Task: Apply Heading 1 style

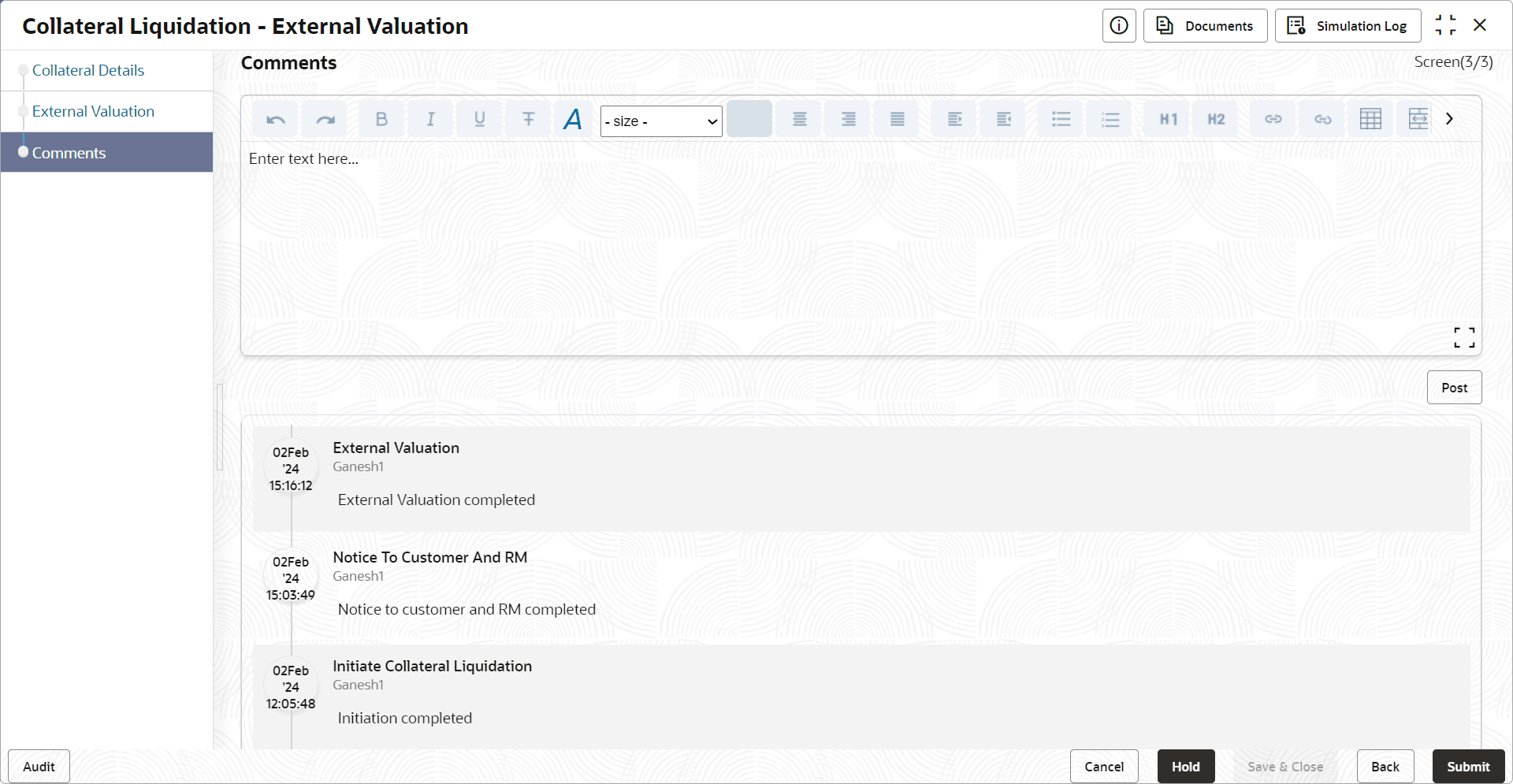Action: (1168, 120)
